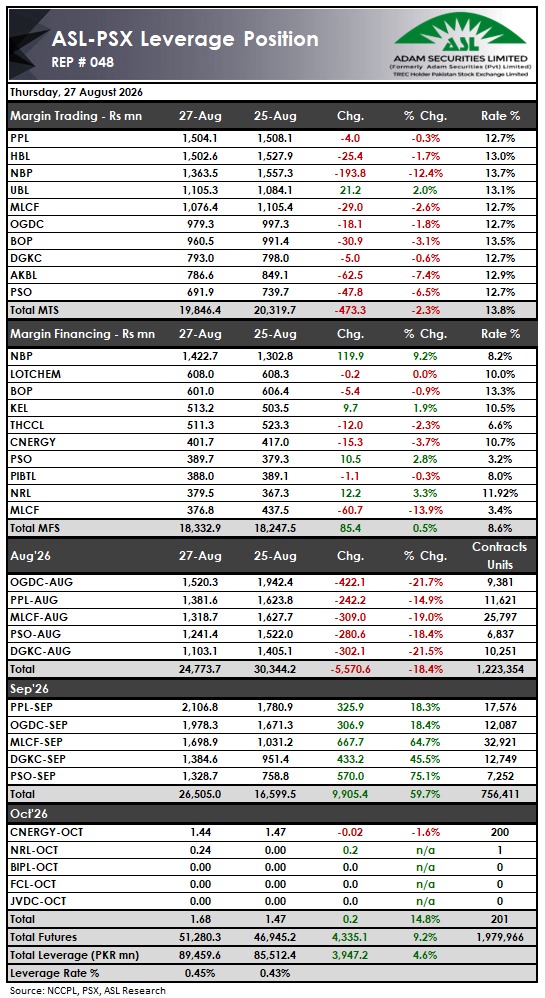Click the Thursday, 27 August 2026 date line
Image resolution: width=545 pixels, height=998 pixels.
click(x=76, y=92)
